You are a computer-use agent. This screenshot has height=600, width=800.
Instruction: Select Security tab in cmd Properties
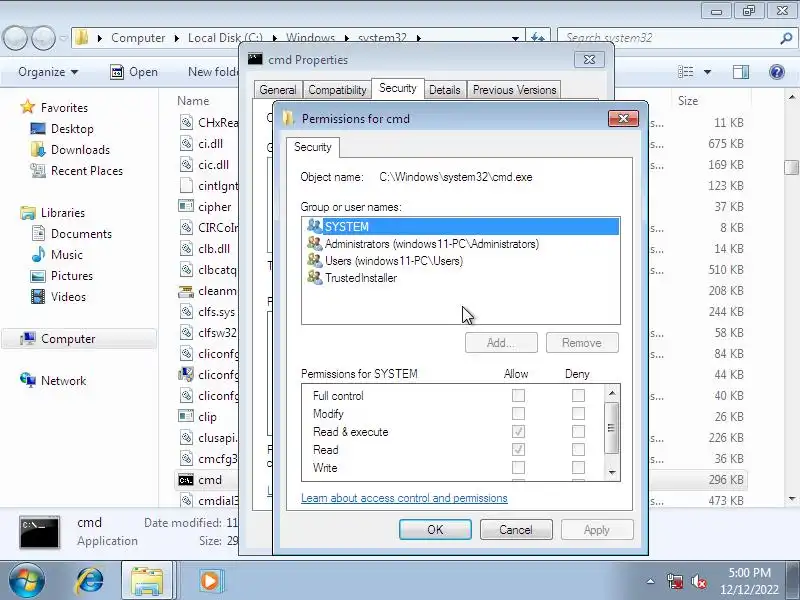[397, 88]
